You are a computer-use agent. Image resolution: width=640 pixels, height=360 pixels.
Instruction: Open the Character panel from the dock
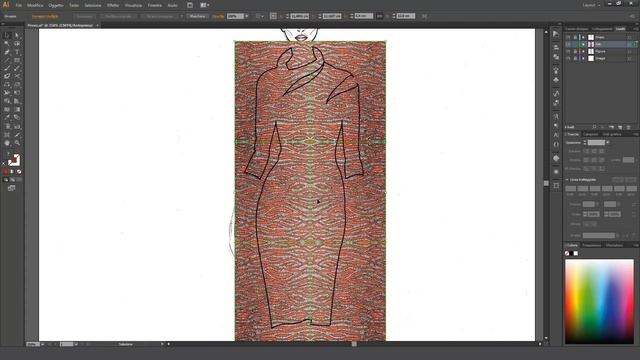point(556,135)
